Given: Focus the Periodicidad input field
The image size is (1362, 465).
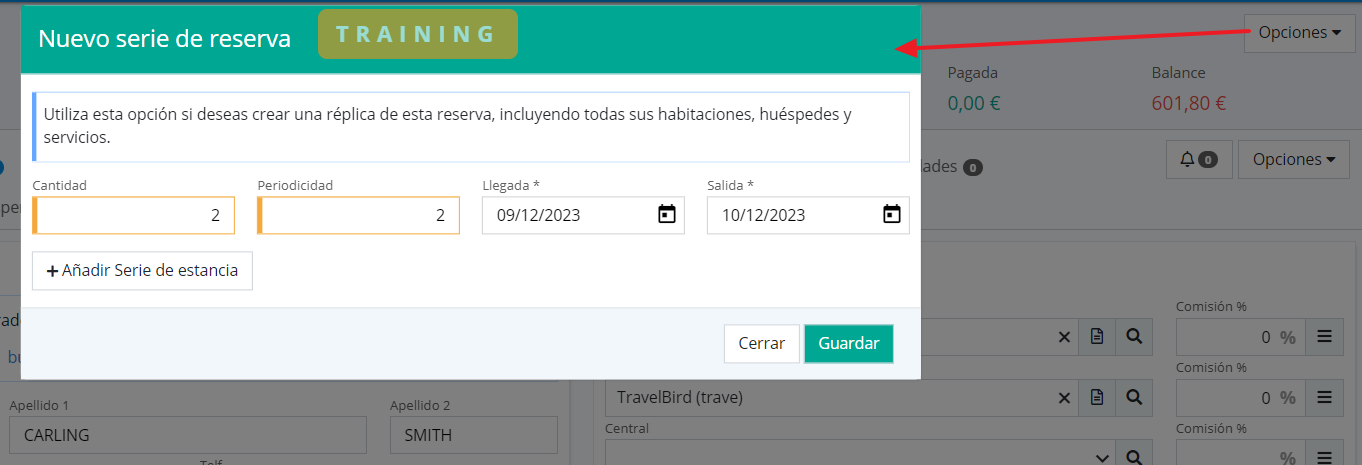Looking at the screenshot, I should coord(360,215).
